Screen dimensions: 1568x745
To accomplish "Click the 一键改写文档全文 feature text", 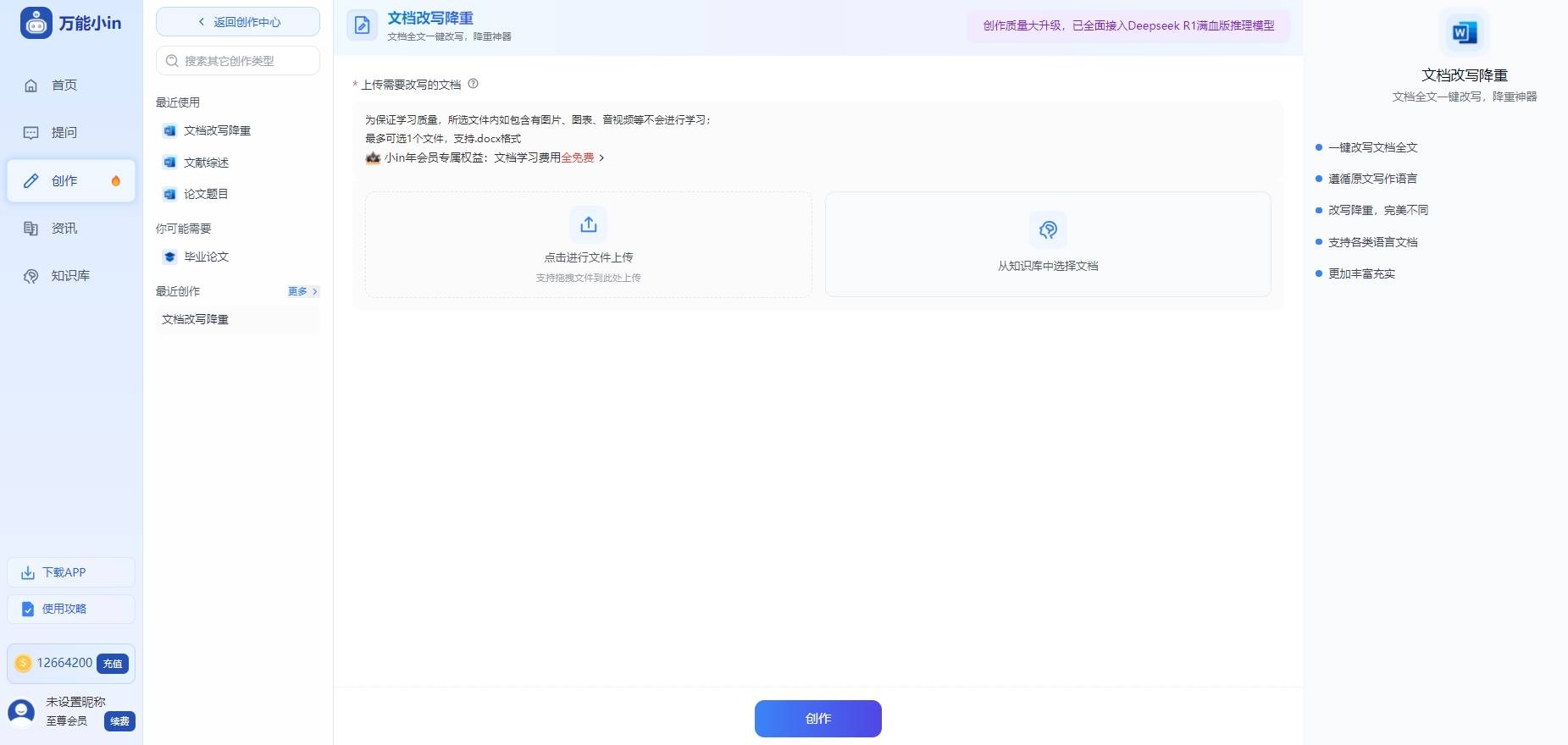I will click(1372, 147).
